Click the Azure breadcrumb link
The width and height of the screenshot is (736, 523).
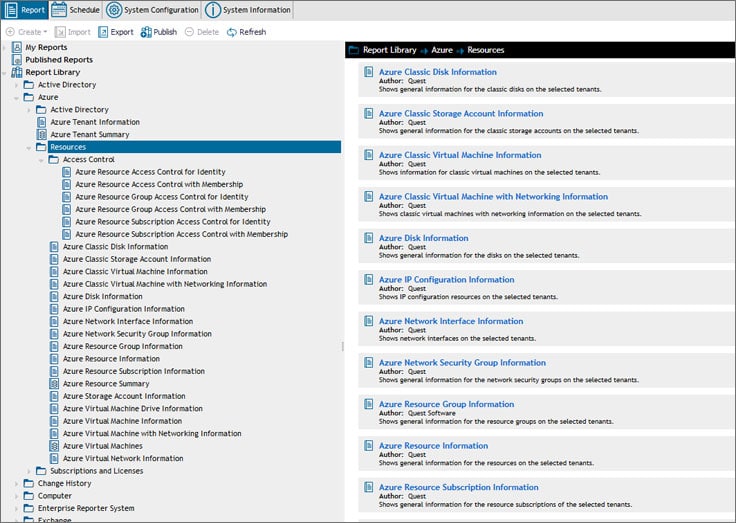(x=442, y=50)
